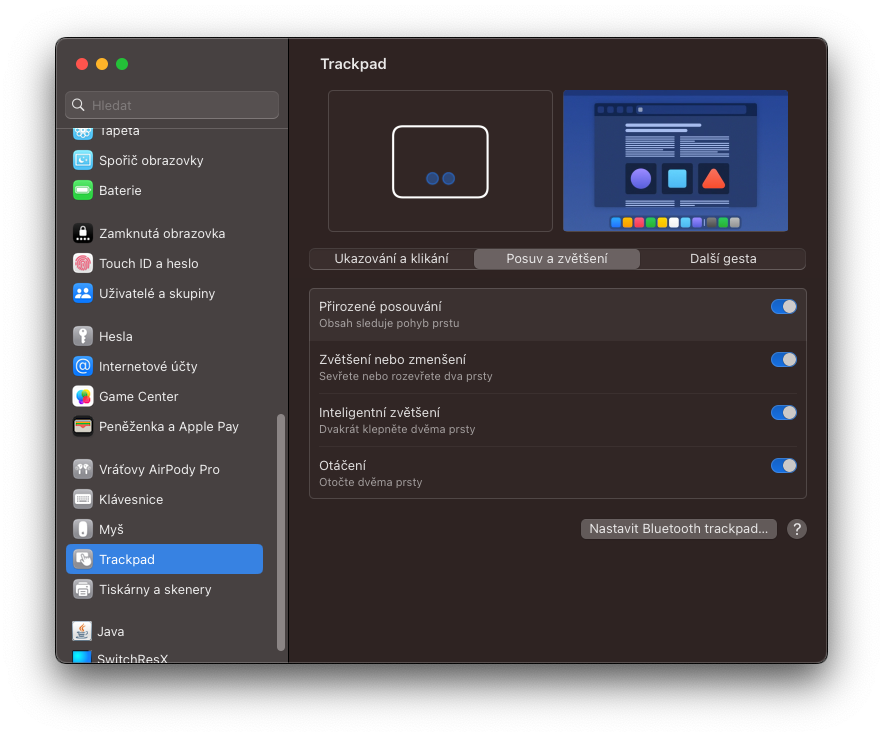This screenshot has width=883, height=737.
Task: Click Nastavit Bluetooth trackpad button
Action: [x=679, y=529]
